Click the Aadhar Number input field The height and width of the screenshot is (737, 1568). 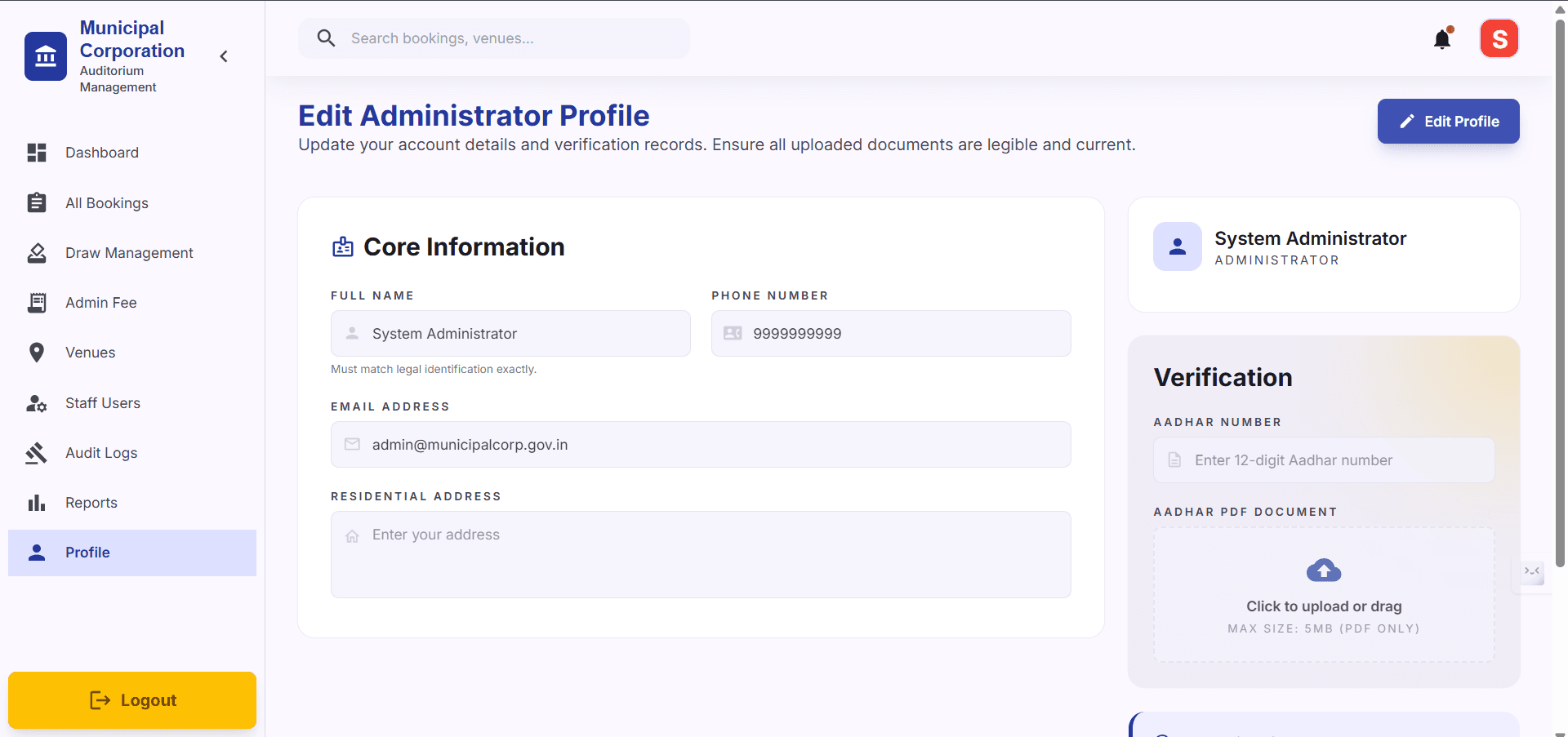1324,460
